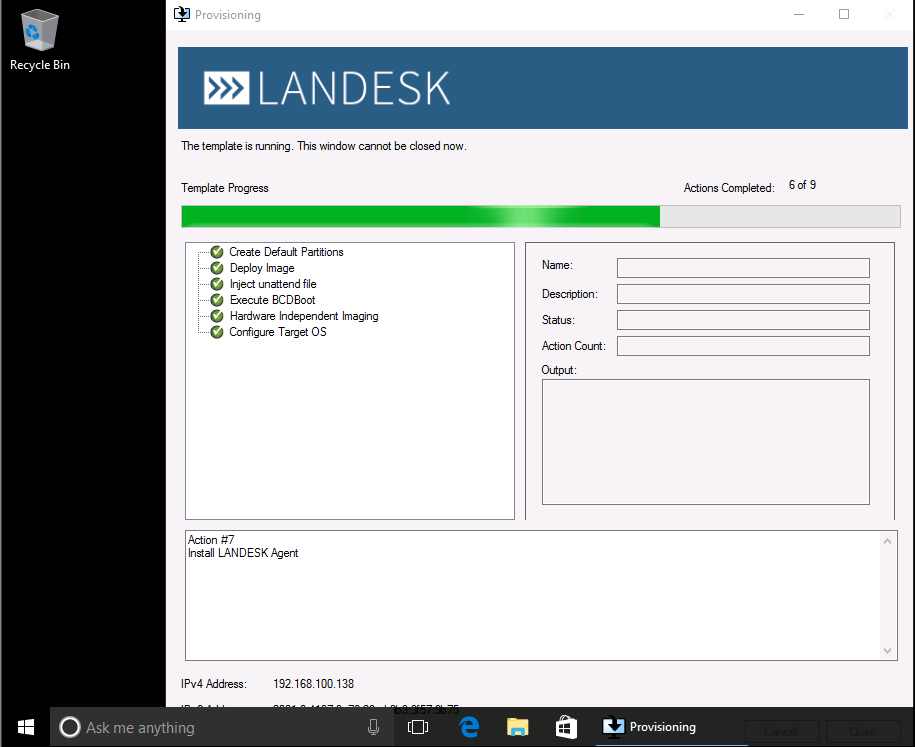The image size is (915, 747).
Task: Toggle Task View on the taskbar
Action: 417,727
